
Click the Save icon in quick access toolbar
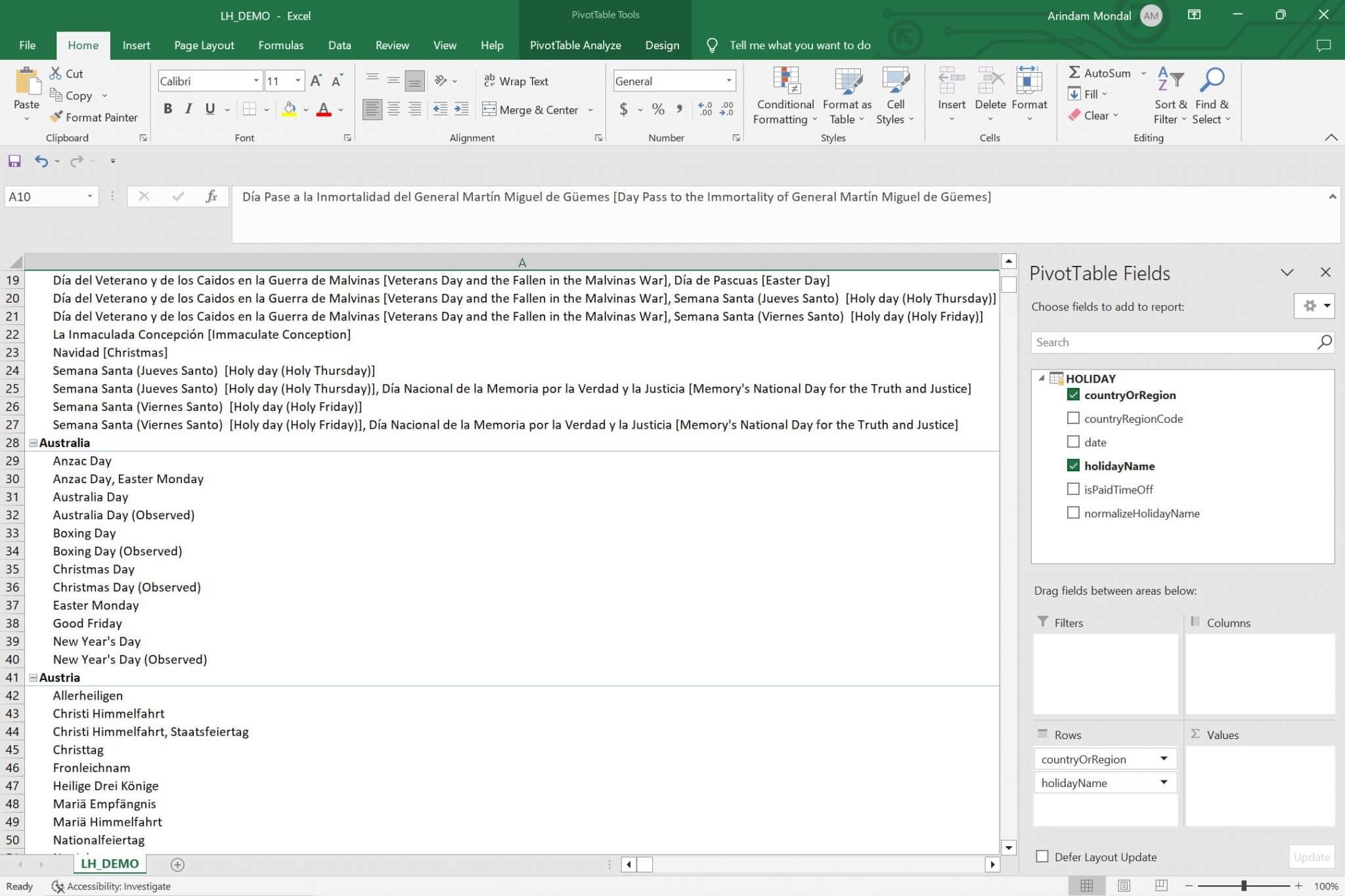coord(14,161)
